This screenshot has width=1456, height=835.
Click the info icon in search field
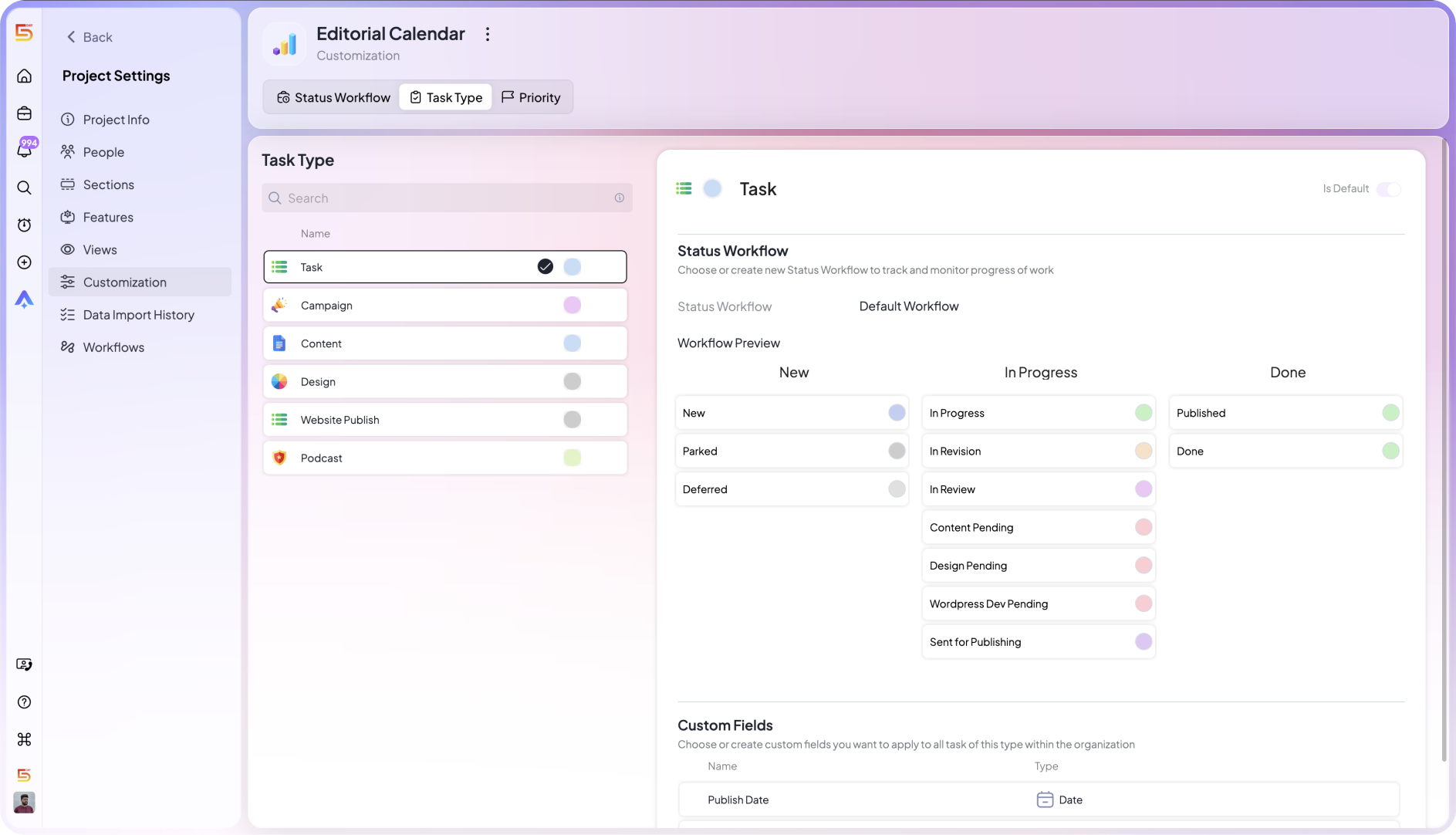620,198
